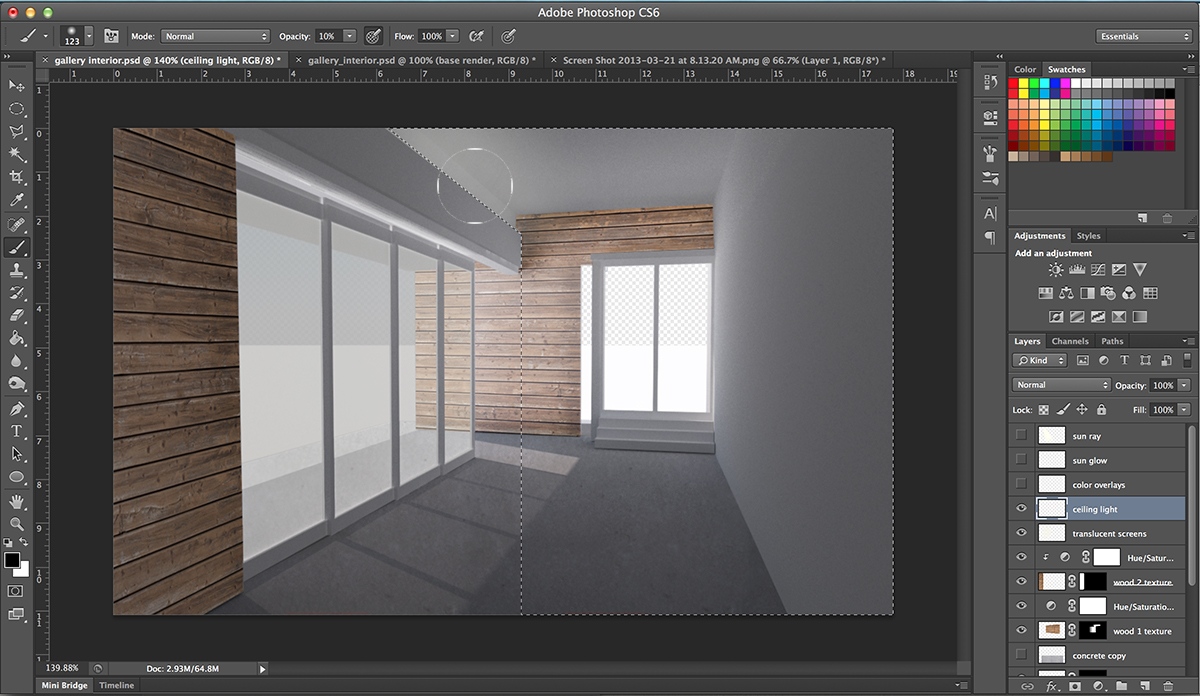This screenshot has height=696, width=1200.
Task: Select the ceiling light layer thumbnail
Action: 1051,508
